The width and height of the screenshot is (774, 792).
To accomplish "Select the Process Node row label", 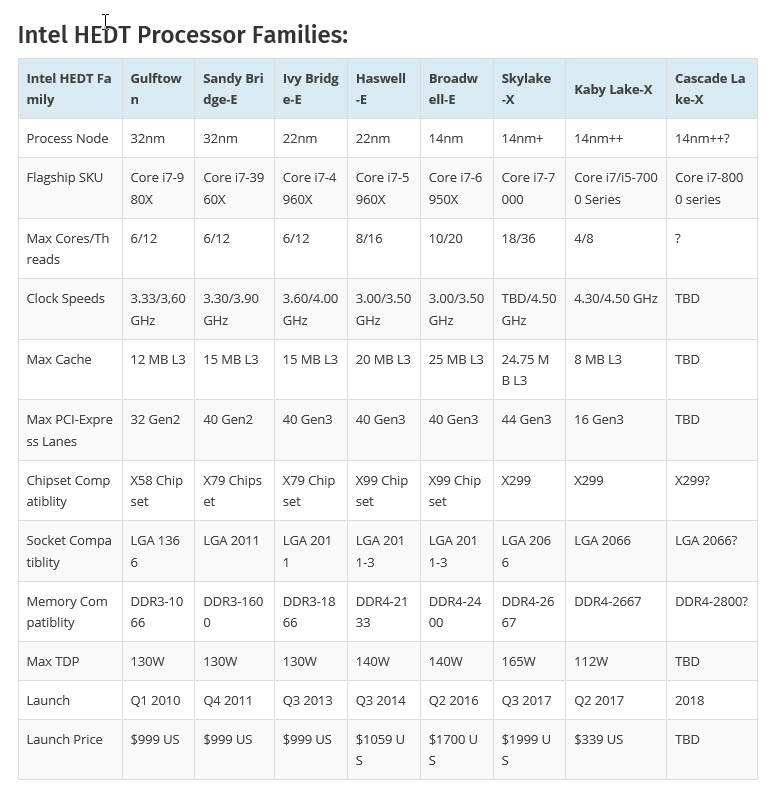I will click(x=68, y=138).
